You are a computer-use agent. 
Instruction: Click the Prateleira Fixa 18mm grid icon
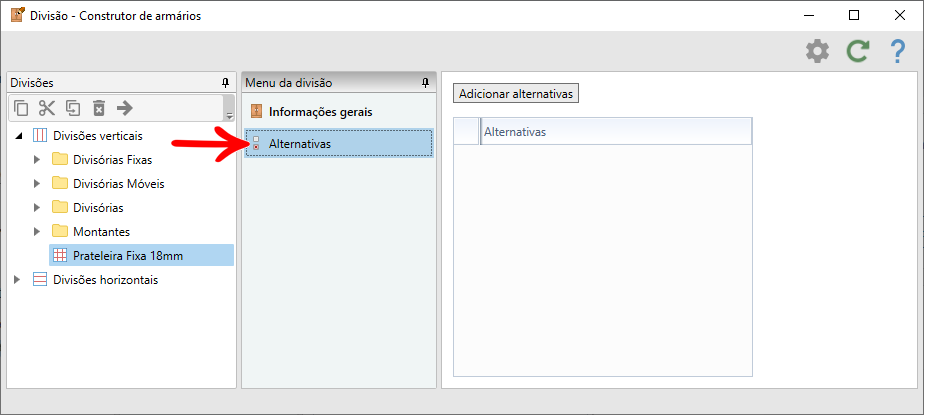tap(60, 255)
